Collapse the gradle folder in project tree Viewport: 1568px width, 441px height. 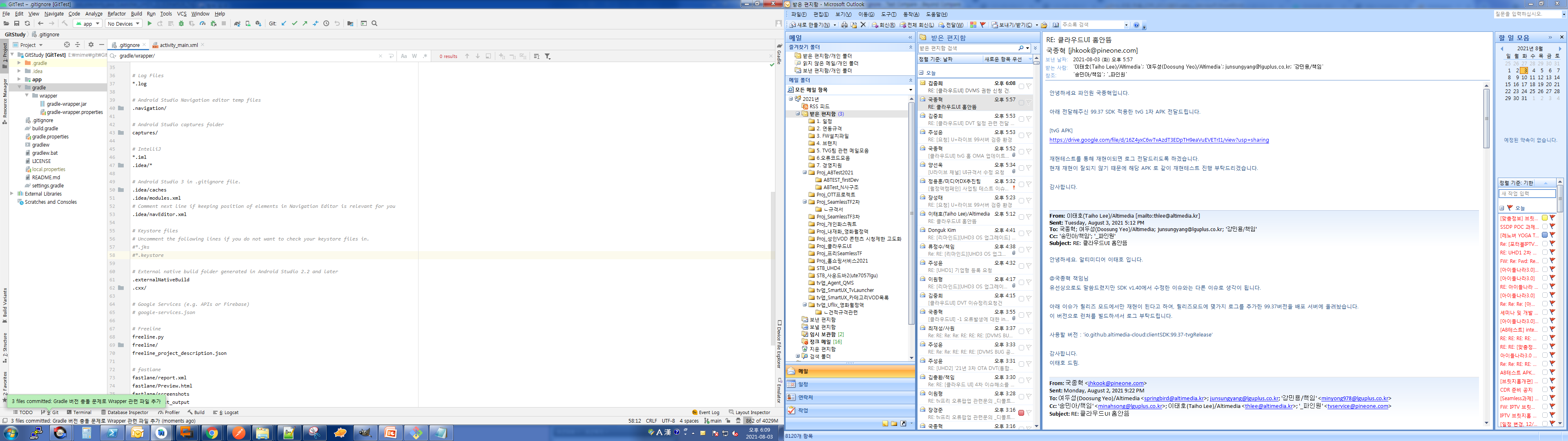(20, 88)
